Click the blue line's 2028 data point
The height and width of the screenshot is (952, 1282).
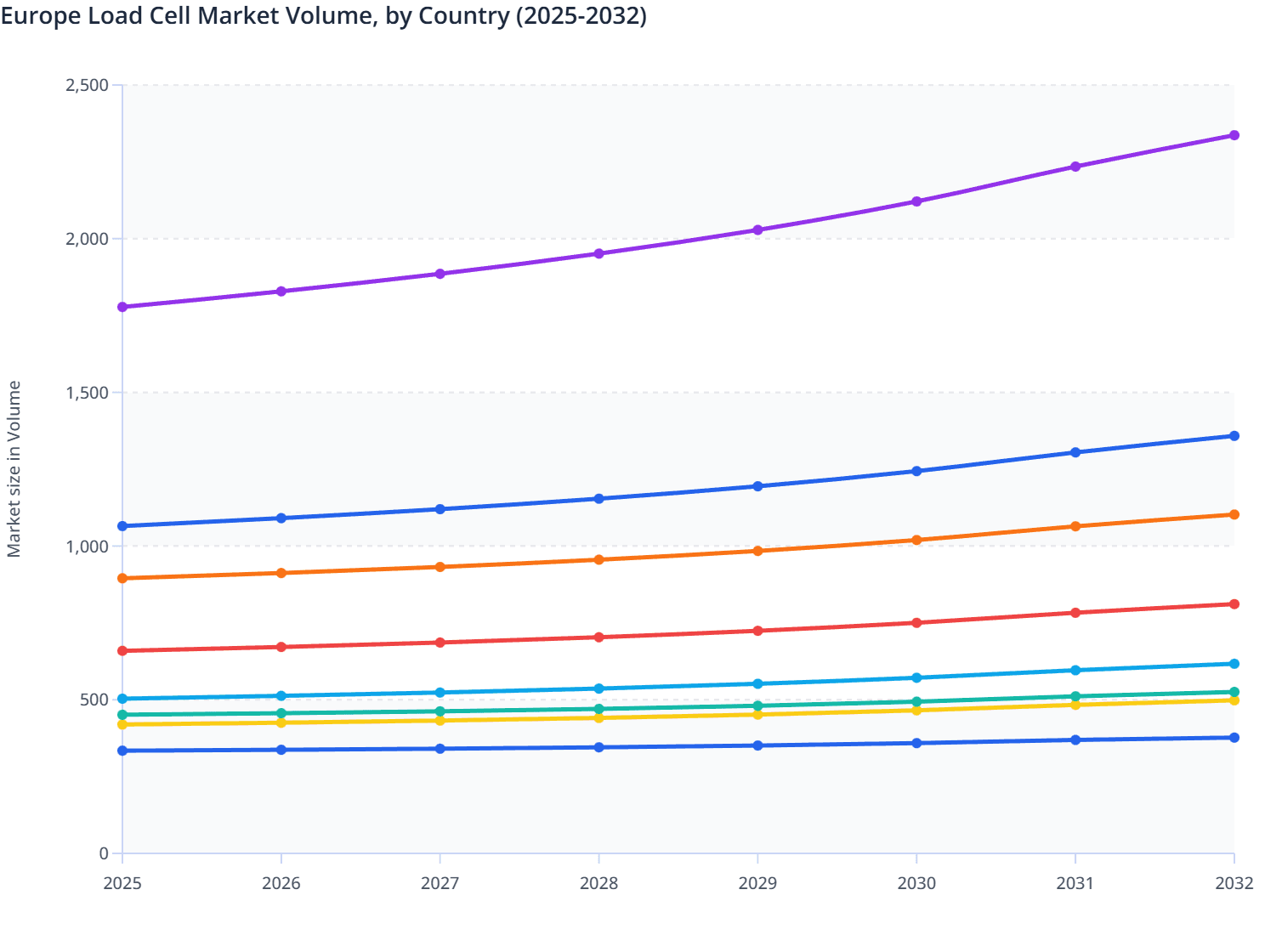[x=598, y=498]
